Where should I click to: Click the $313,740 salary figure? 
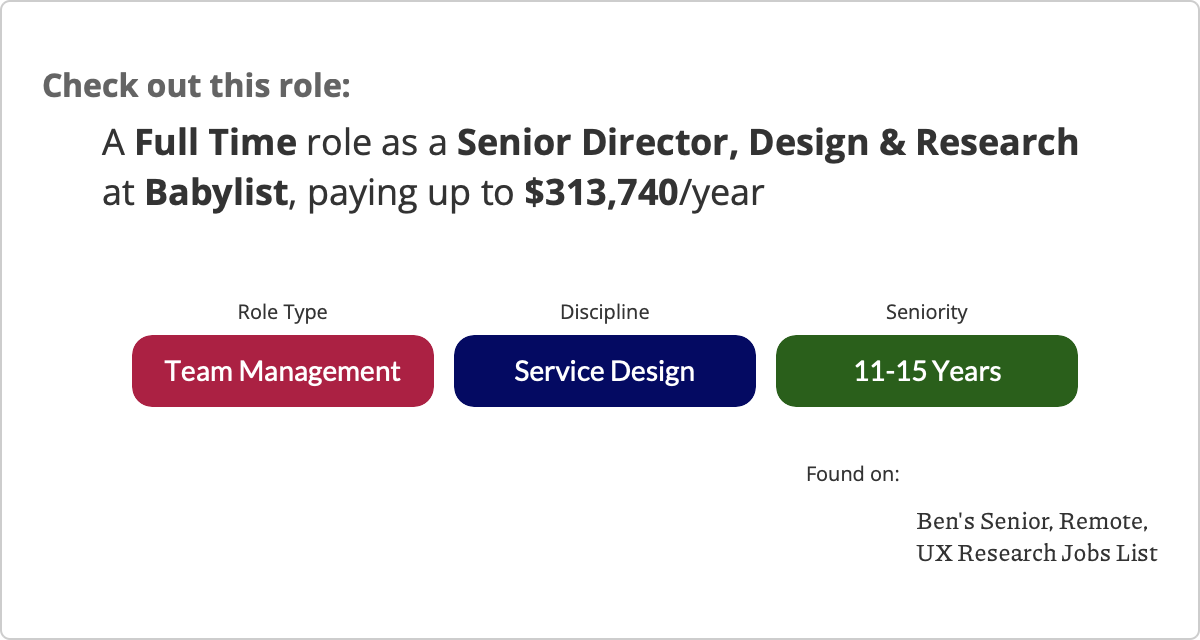coord(601,192)
